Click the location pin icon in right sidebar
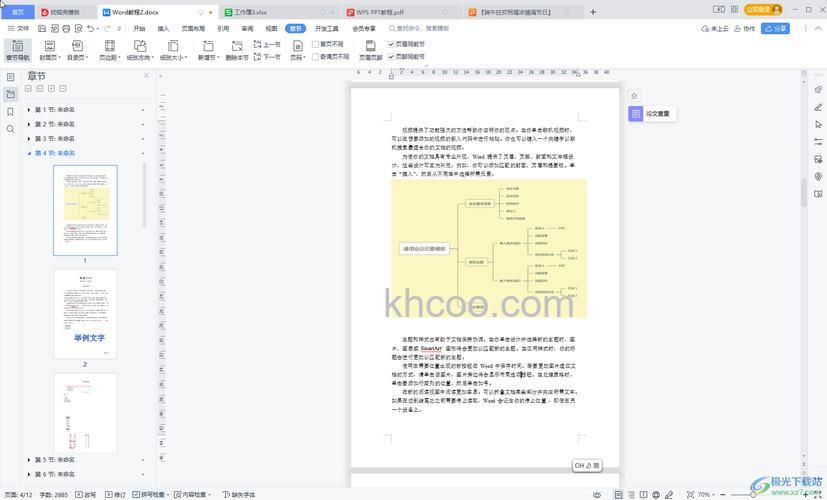Screen dimensions: 827x500 coord(818,176)
